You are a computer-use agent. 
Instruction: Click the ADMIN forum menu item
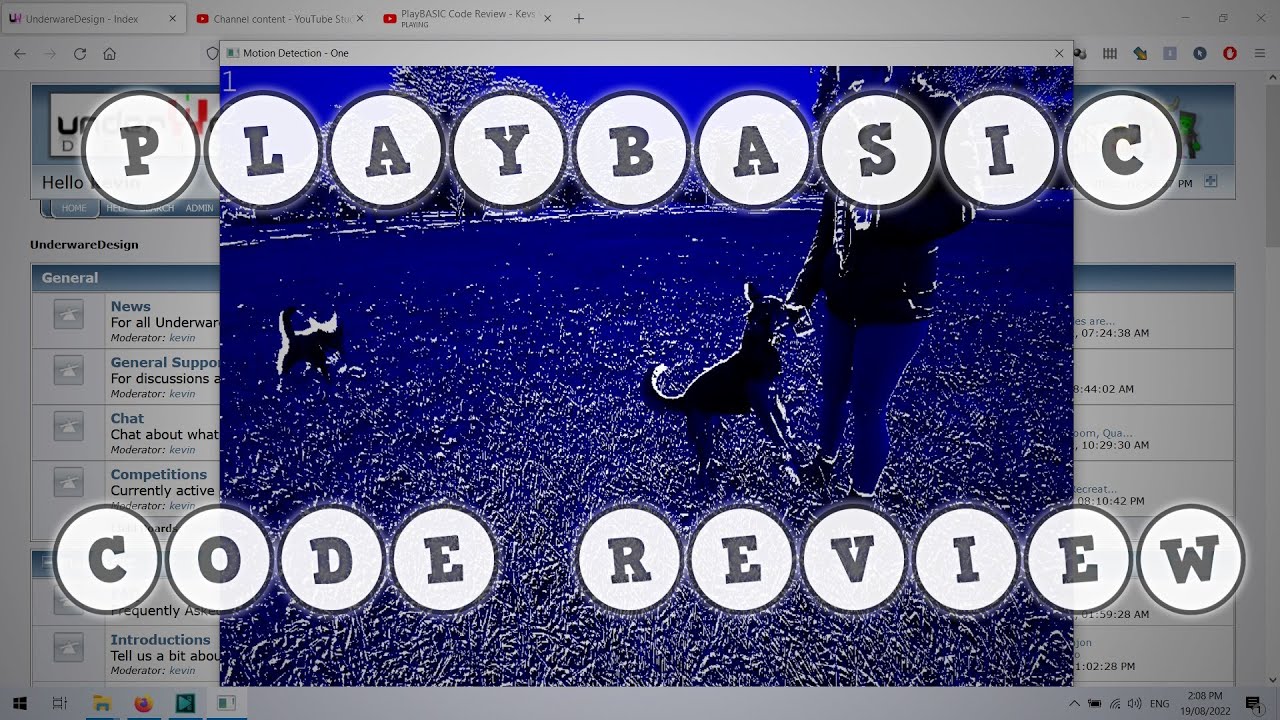tap(199, 208)
